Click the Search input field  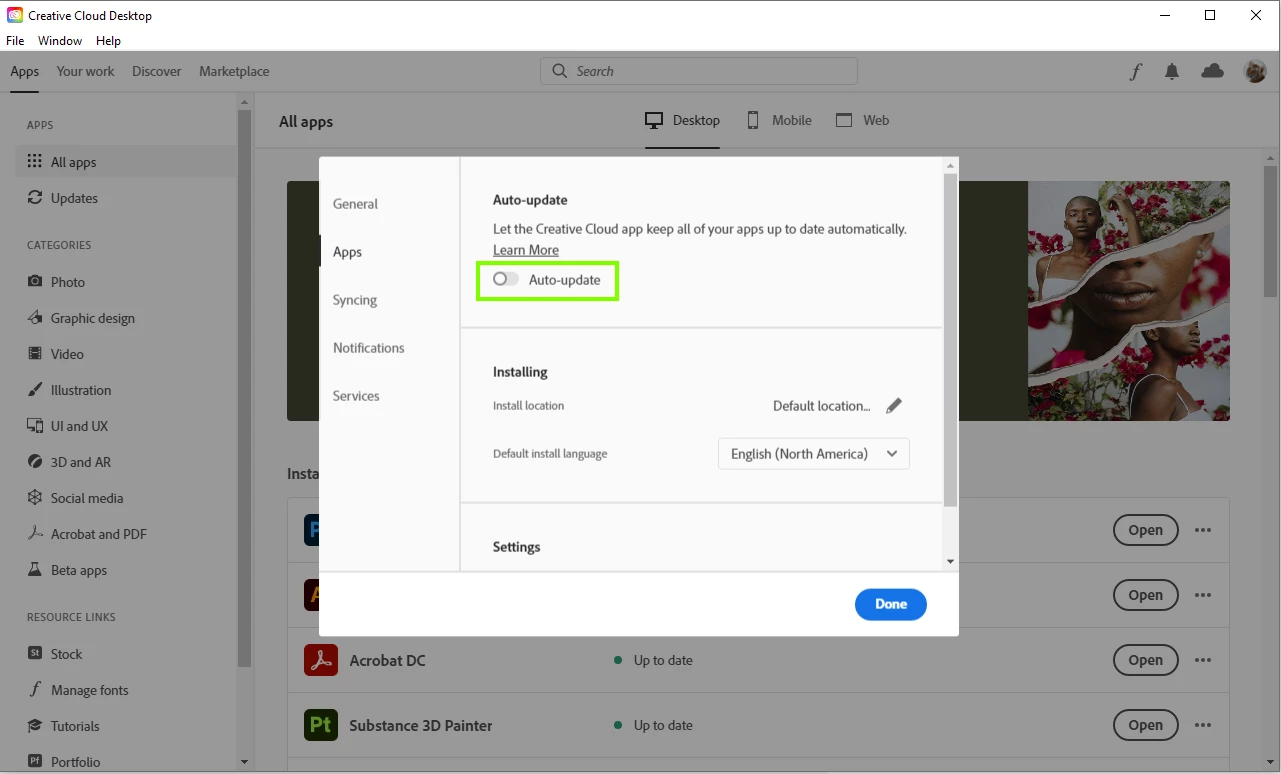click(x=699, y=71)
